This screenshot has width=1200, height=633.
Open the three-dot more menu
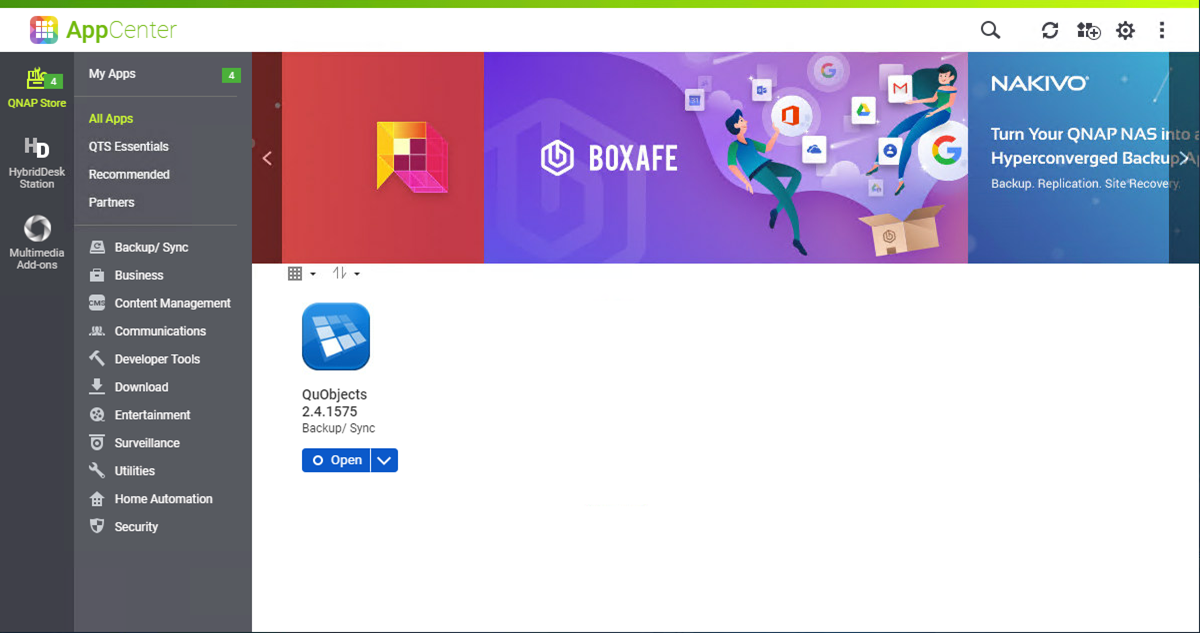1162,30
